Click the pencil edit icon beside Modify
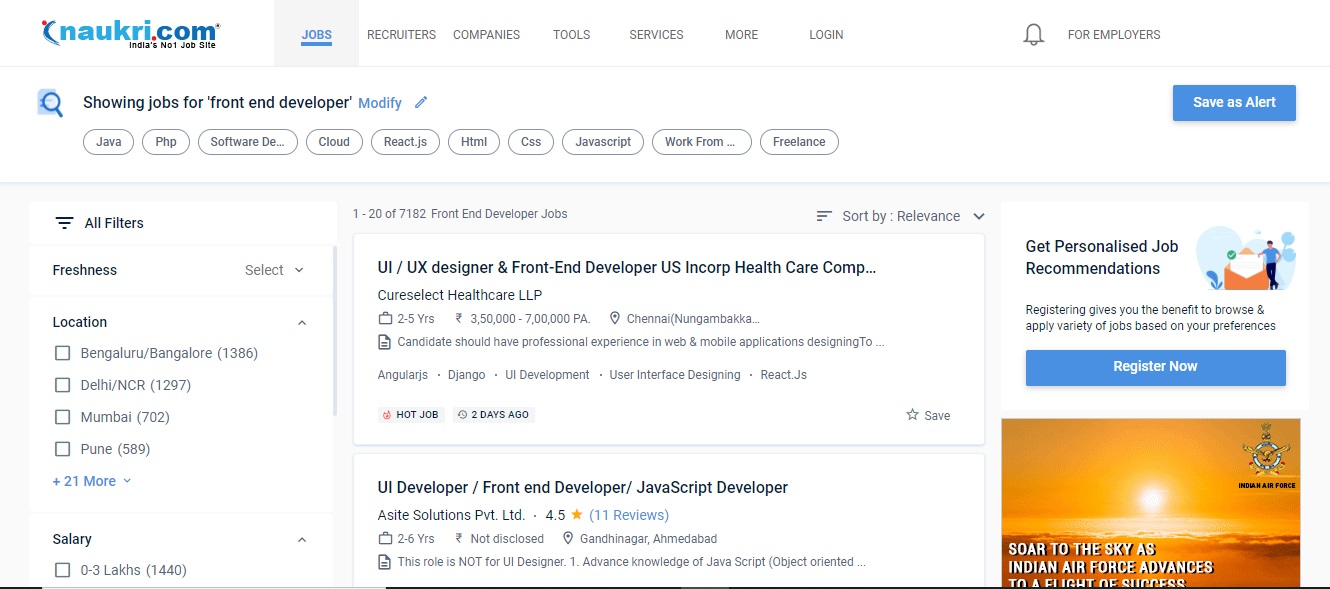This screenshot has height=589, width=1330. click(x=421, y=102)
